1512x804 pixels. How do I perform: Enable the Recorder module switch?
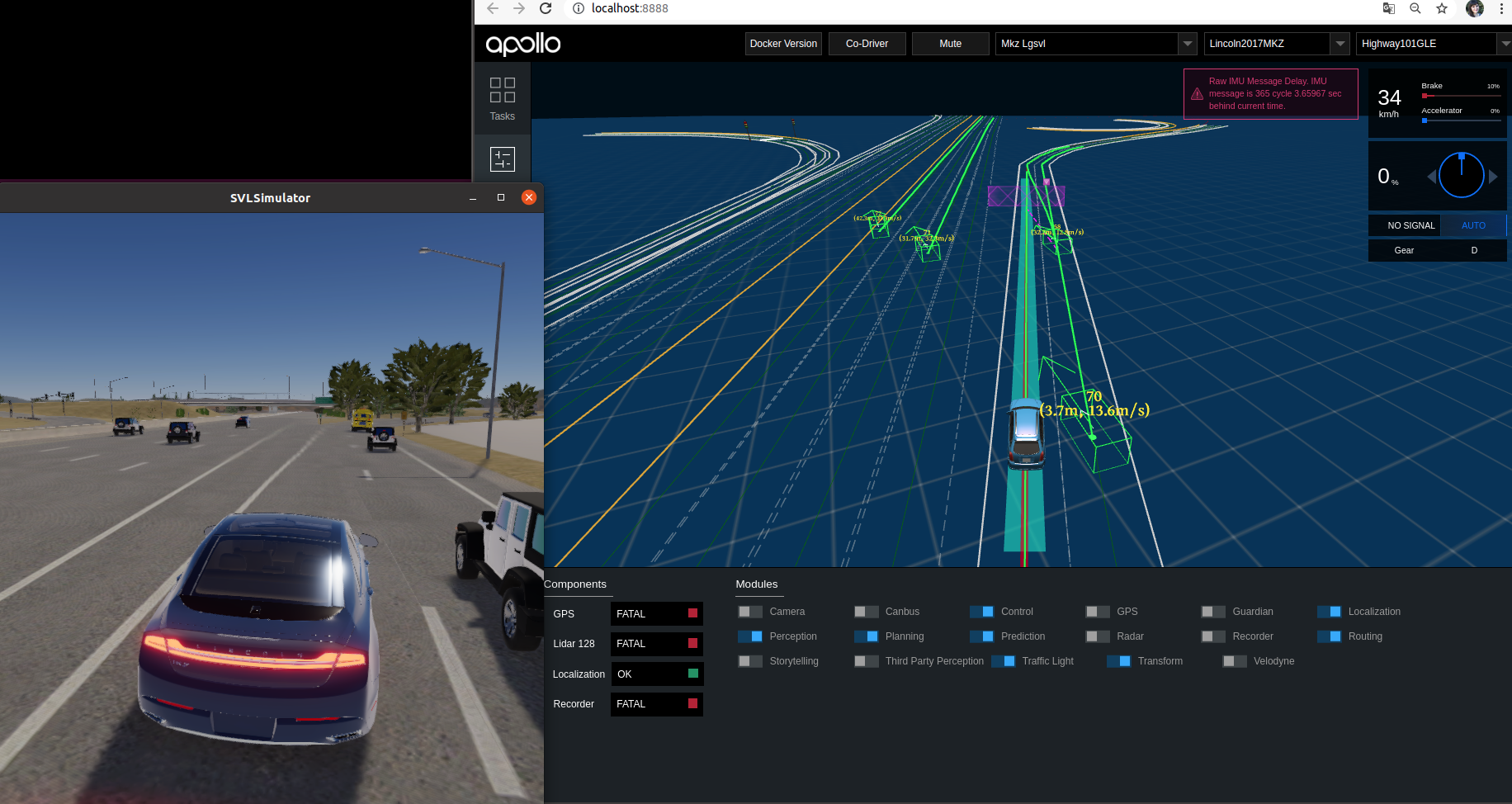point(1213,636)
